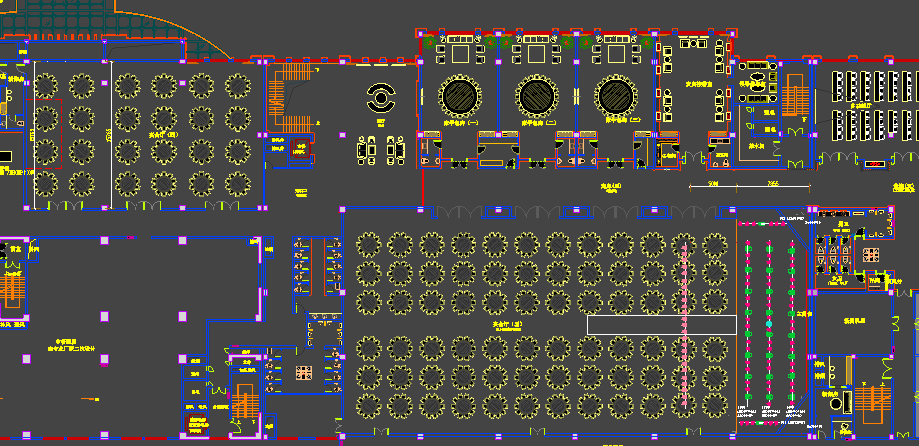Click the white empty rectangle in banquet hall
Viewport: 919px width, 446px height.
[661, 324]
